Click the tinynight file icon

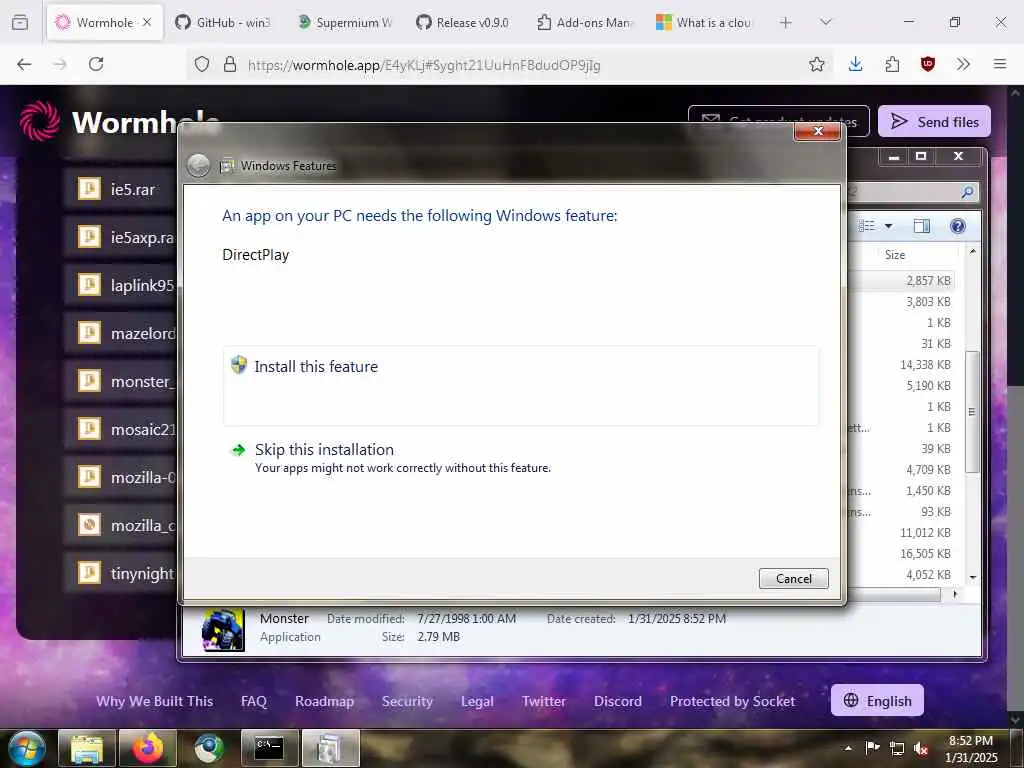[x=89, y=573]
